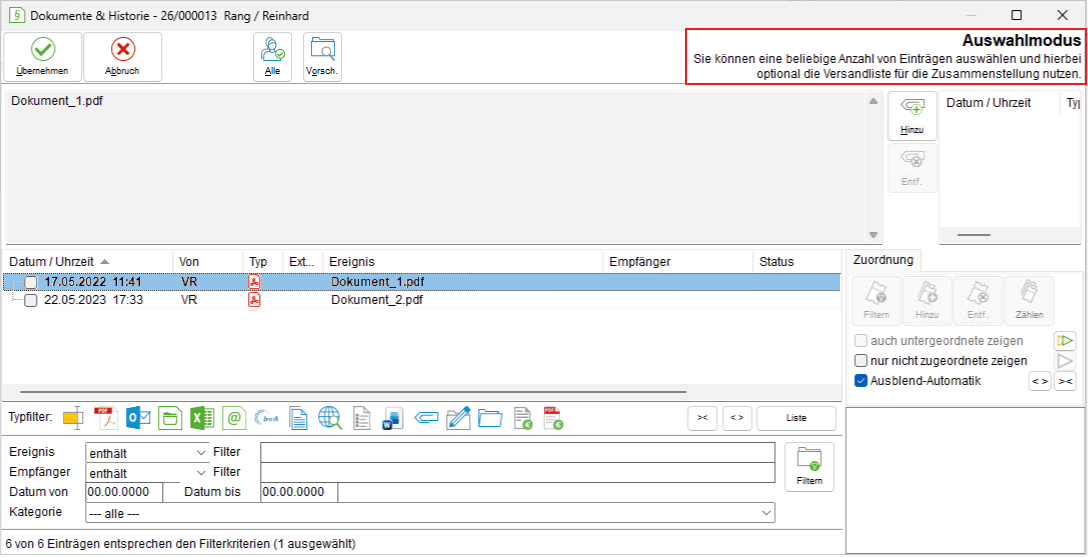Open the Ereignis 'enthält' dropdown
1088x557 pixels.
click(x=147, y=453)
